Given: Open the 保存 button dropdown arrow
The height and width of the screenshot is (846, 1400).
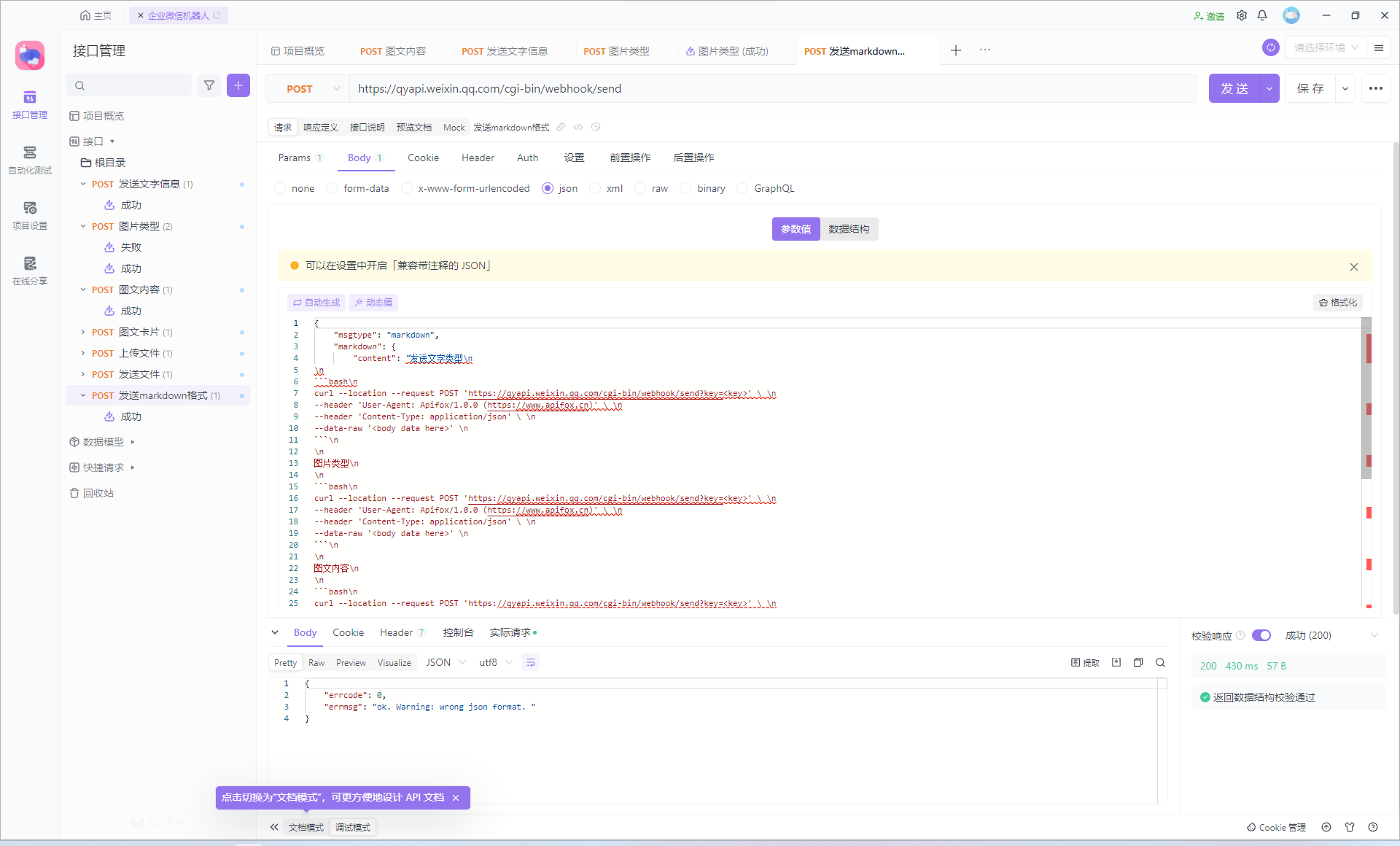Looking at the screenshot, I should point(1345,88).
